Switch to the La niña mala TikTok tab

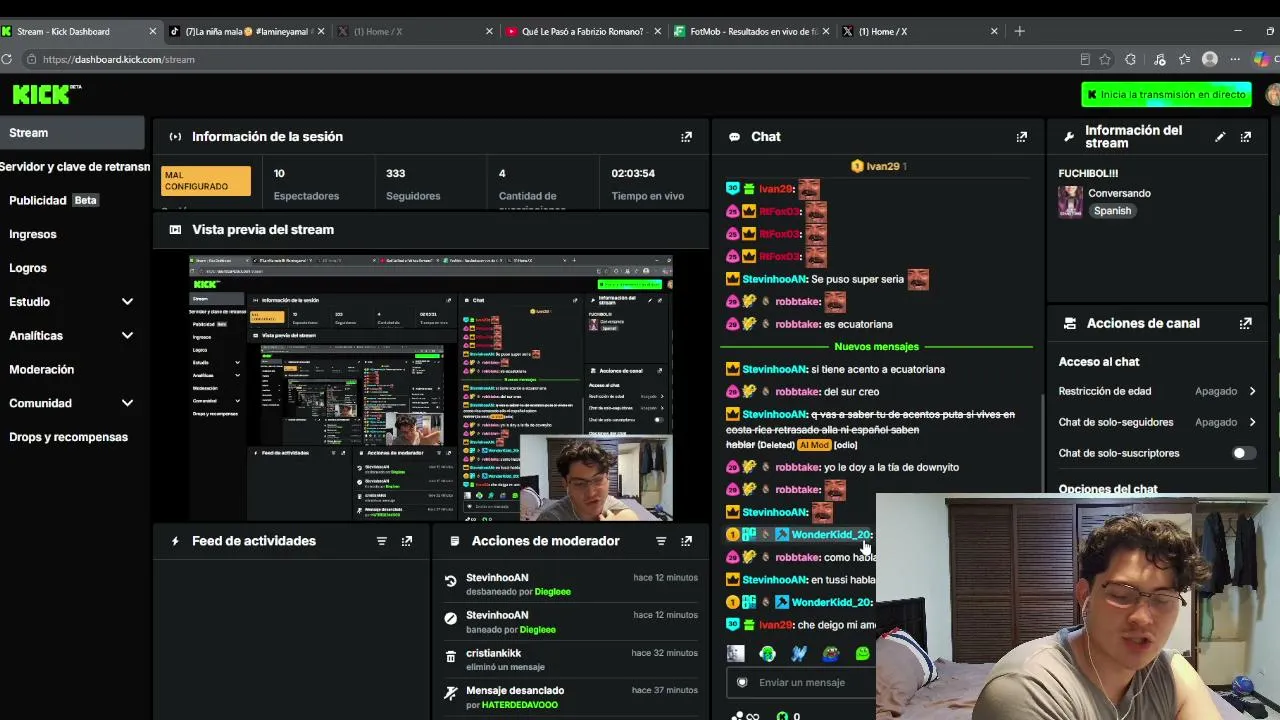tap(247, 31)
